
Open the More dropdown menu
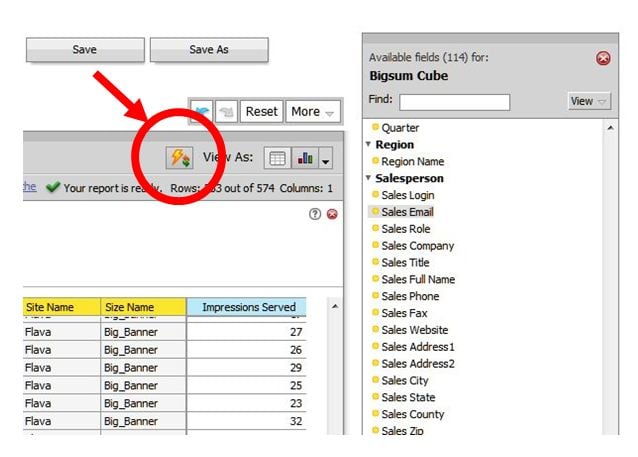pyautogui.click(x=314, y=111)
